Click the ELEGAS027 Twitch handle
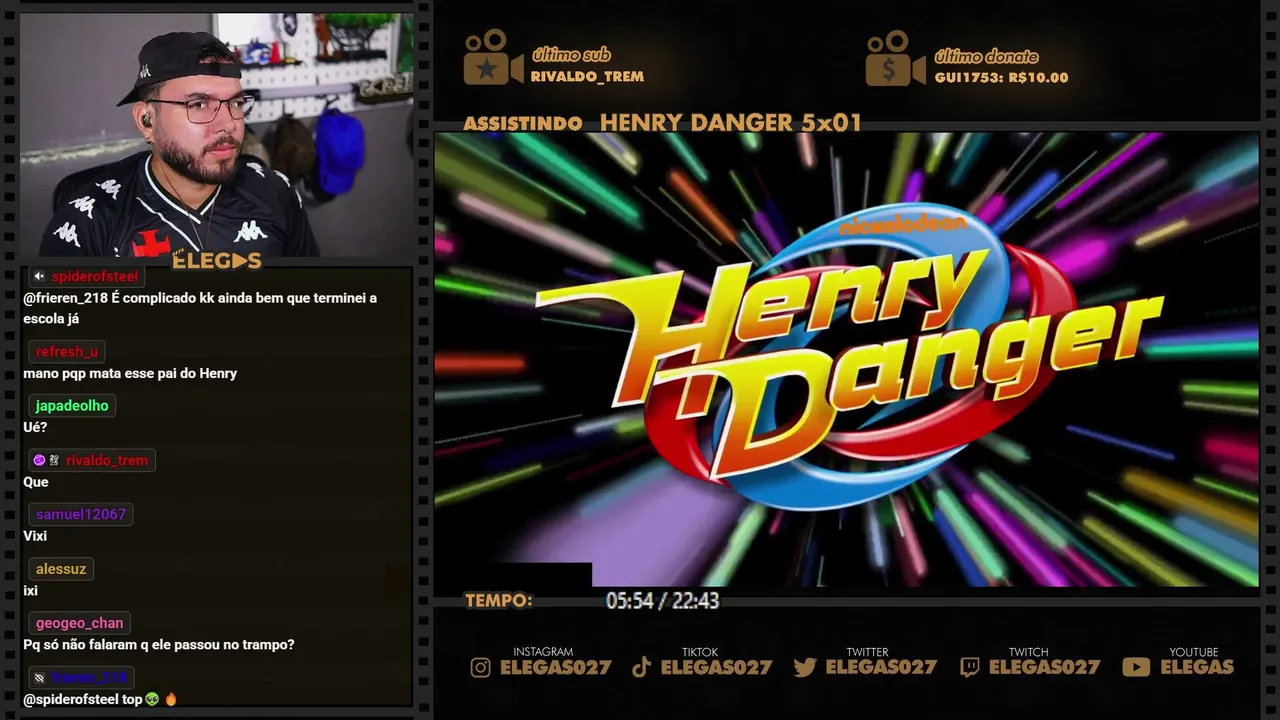Image resolution: width=1280 pixels, height=720 pixels. pos(1044,667)
